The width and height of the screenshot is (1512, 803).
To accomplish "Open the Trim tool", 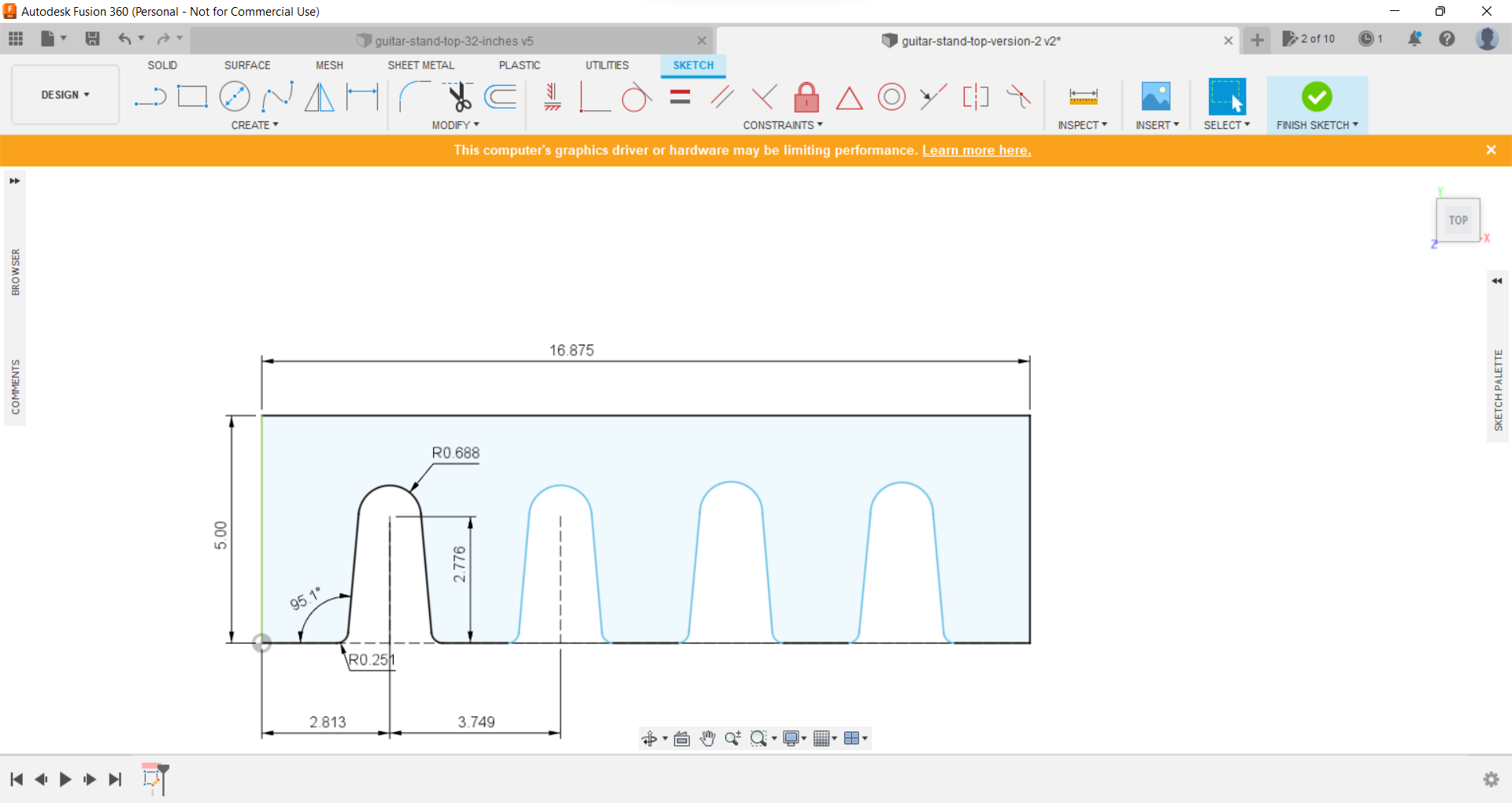I will (459, 96).
